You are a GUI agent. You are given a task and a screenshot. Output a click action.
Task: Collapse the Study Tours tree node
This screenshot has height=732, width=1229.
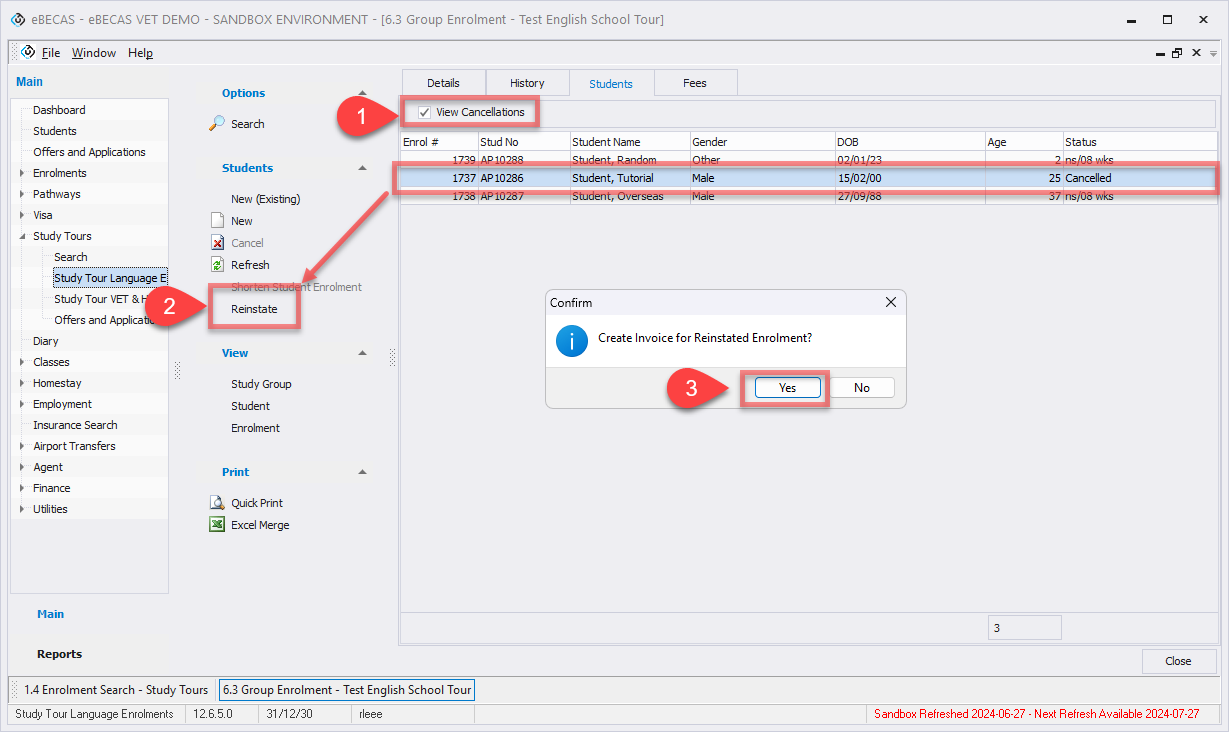click(x=22, y=236)
